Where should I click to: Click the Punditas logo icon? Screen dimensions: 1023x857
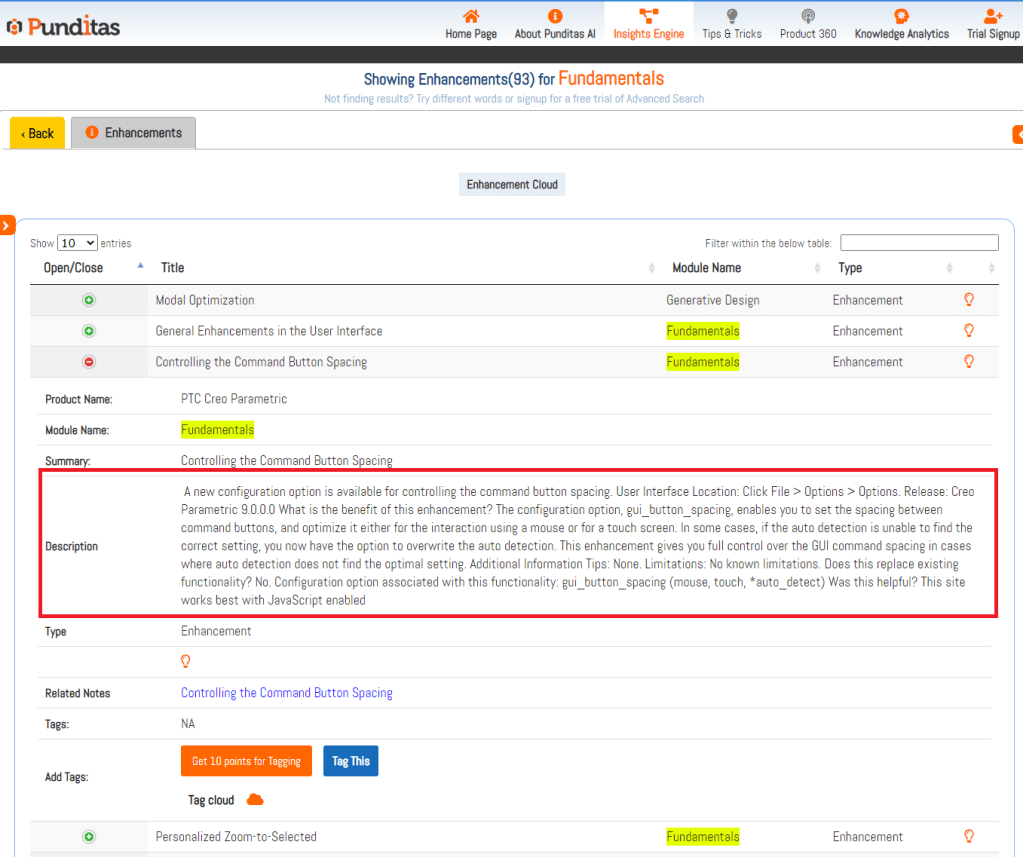14,27
